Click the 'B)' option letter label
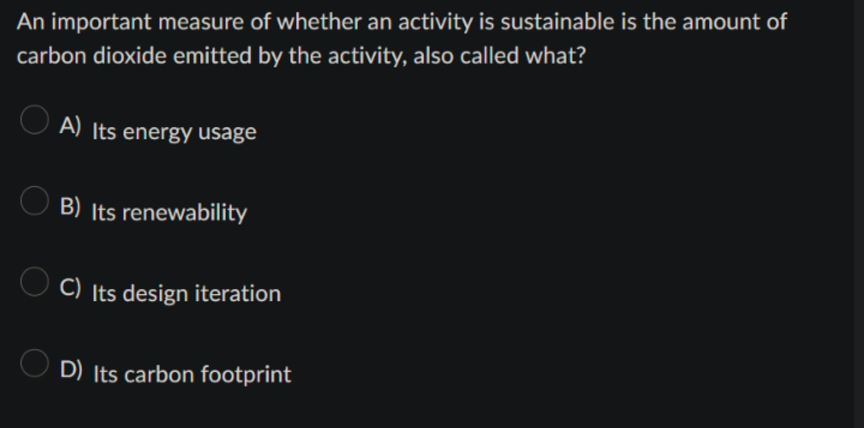864x428 pixels. 70,207
